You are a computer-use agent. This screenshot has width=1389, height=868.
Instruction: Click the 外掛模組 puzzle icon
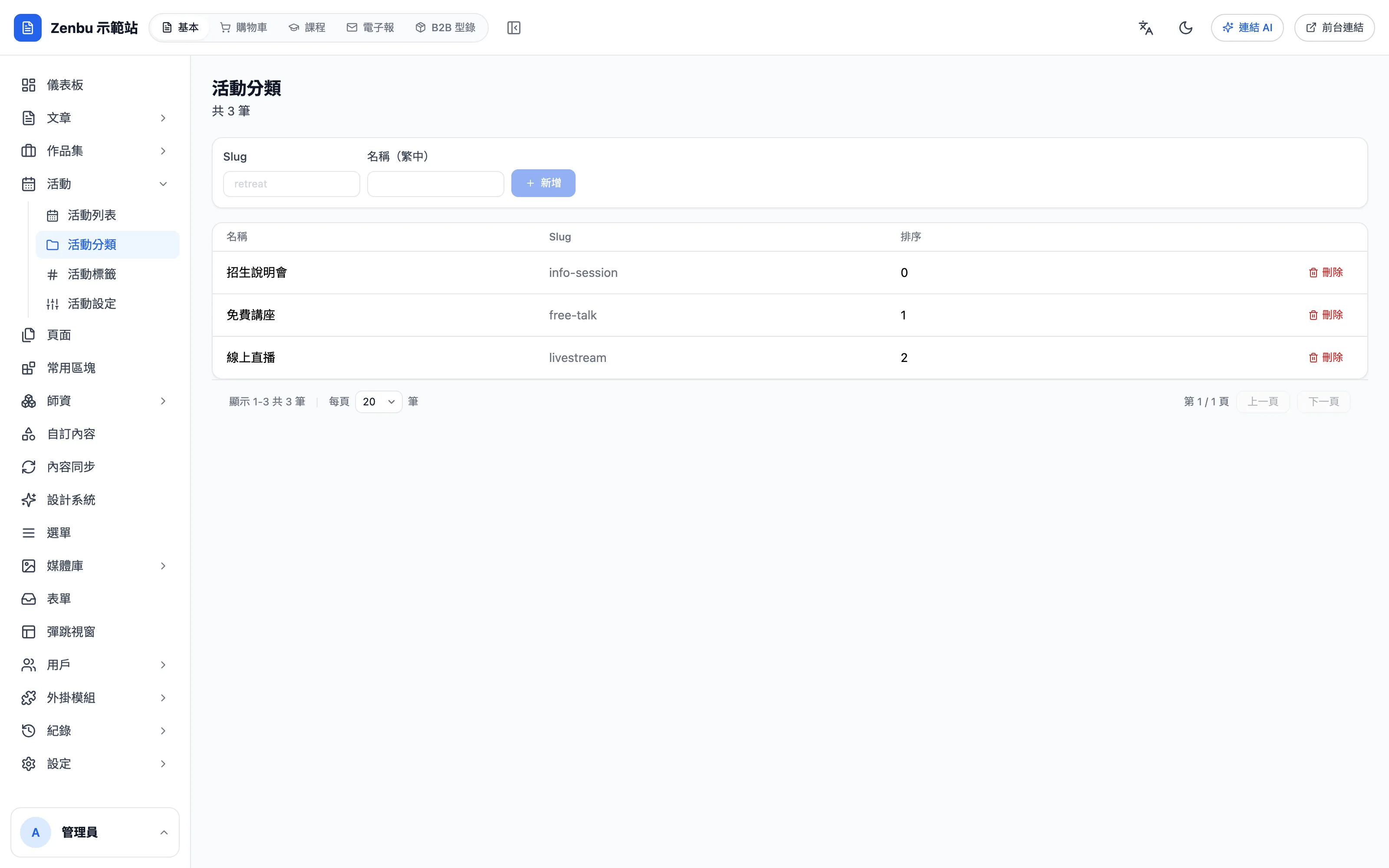tap(29, 698)
